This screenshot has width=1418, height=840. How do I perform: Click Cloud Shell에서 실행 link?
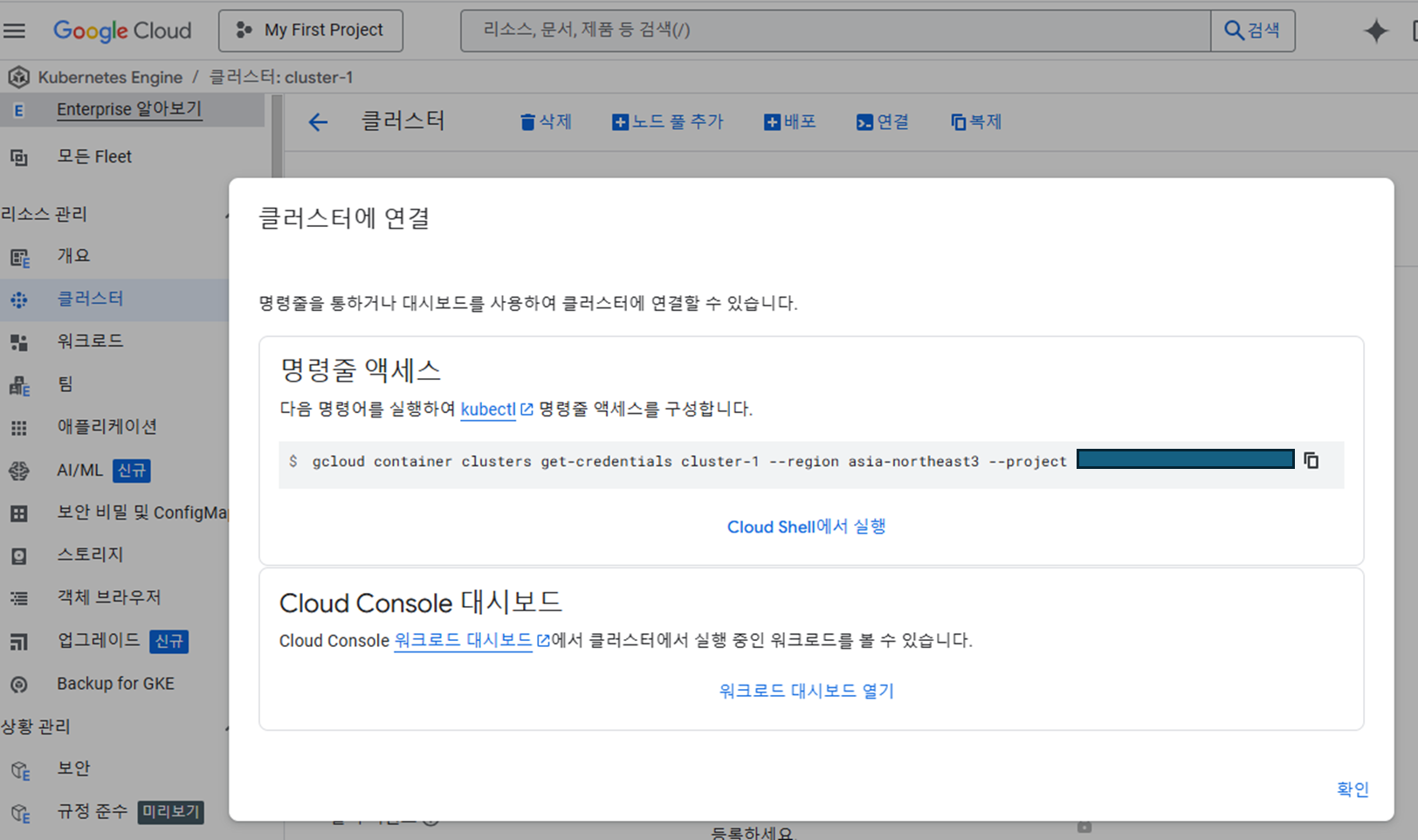pos(806,527)
